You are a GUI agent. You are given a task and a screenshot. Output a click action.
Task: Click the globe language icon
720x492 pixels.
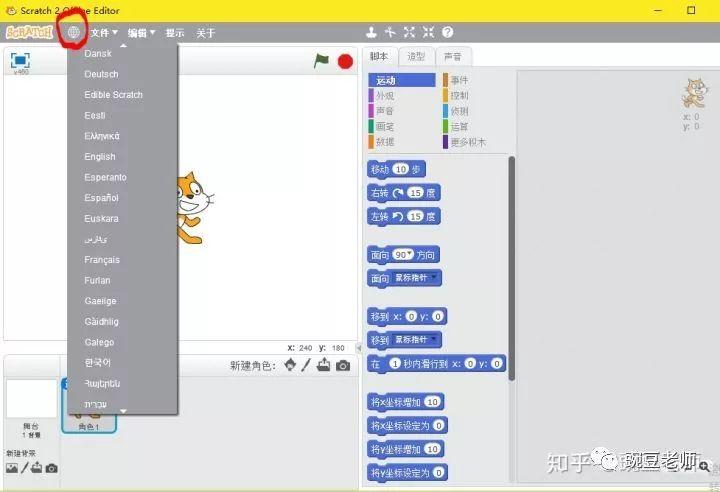click(73, 32)
